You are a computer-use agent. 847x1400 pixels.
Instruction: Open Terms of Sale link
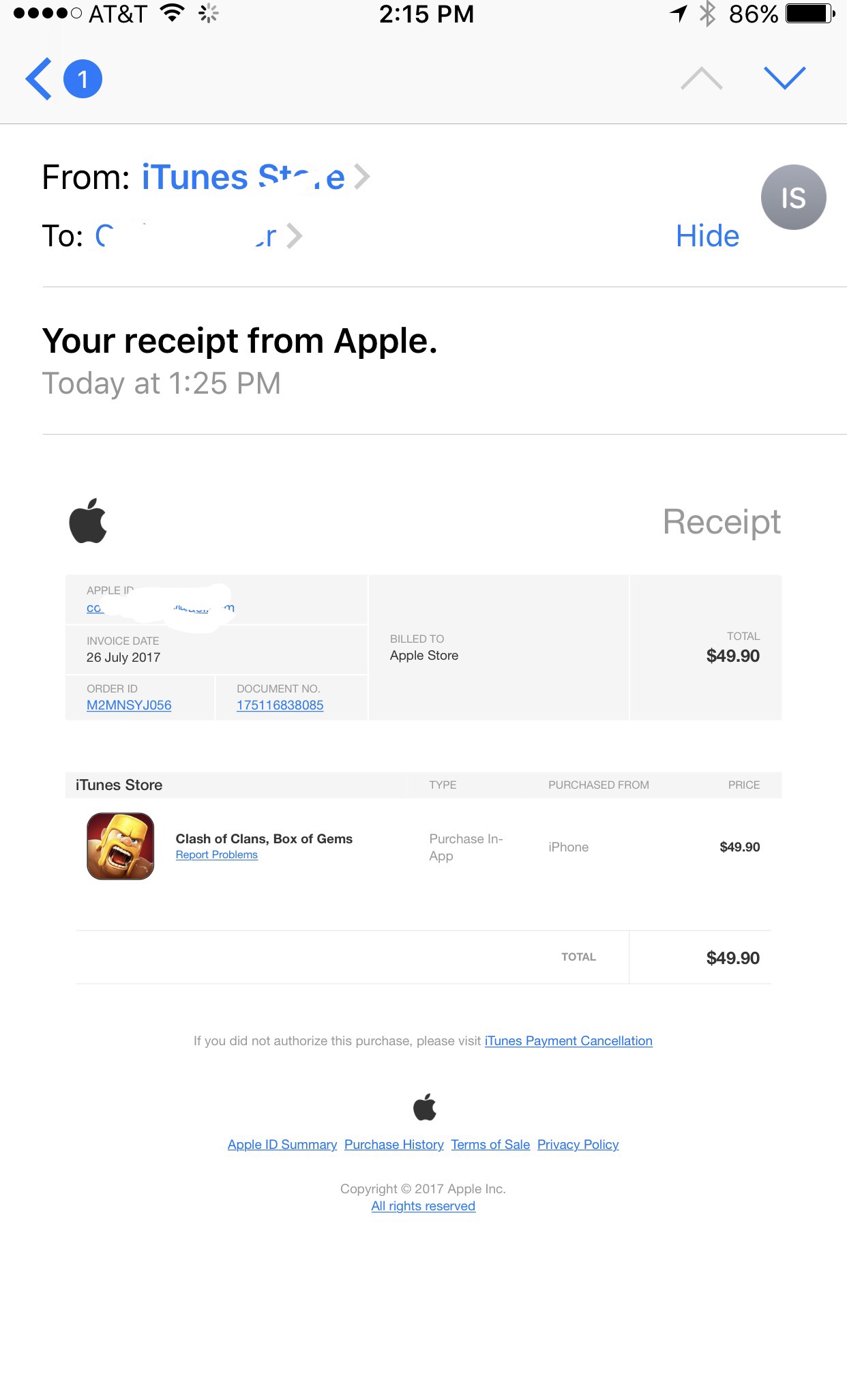click(x=490, y=1144)
